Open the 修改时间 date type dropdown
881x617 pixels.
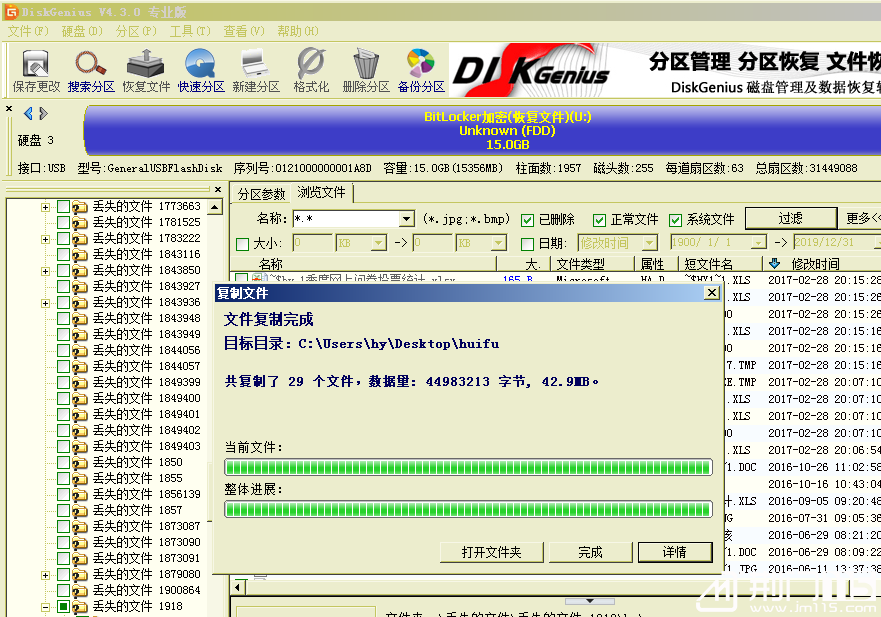click(650, 243)
